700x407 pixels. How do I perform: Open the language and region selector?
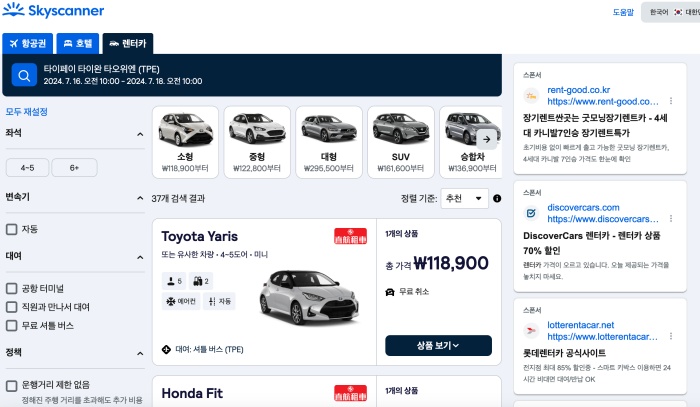[x=671, y=12]
